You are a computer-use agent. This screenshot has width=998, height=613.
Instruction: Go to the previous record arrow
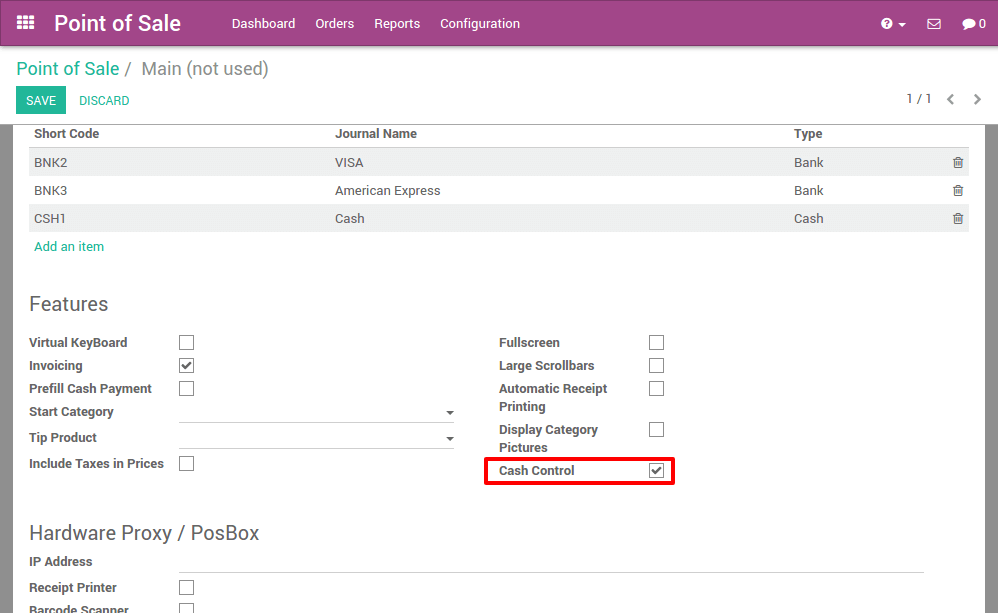point(950,99)
